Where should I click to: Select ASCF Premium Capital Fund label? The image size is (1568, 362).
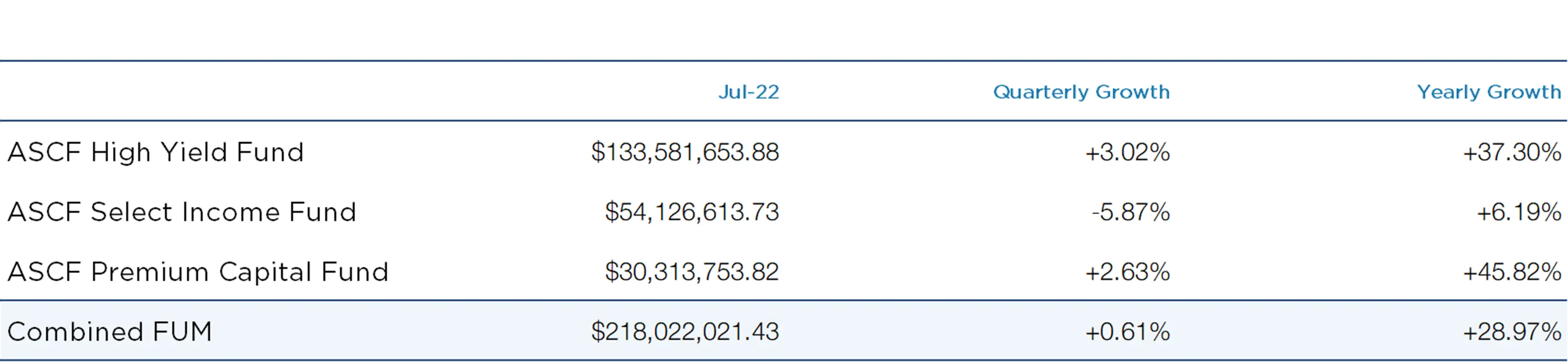198,272
